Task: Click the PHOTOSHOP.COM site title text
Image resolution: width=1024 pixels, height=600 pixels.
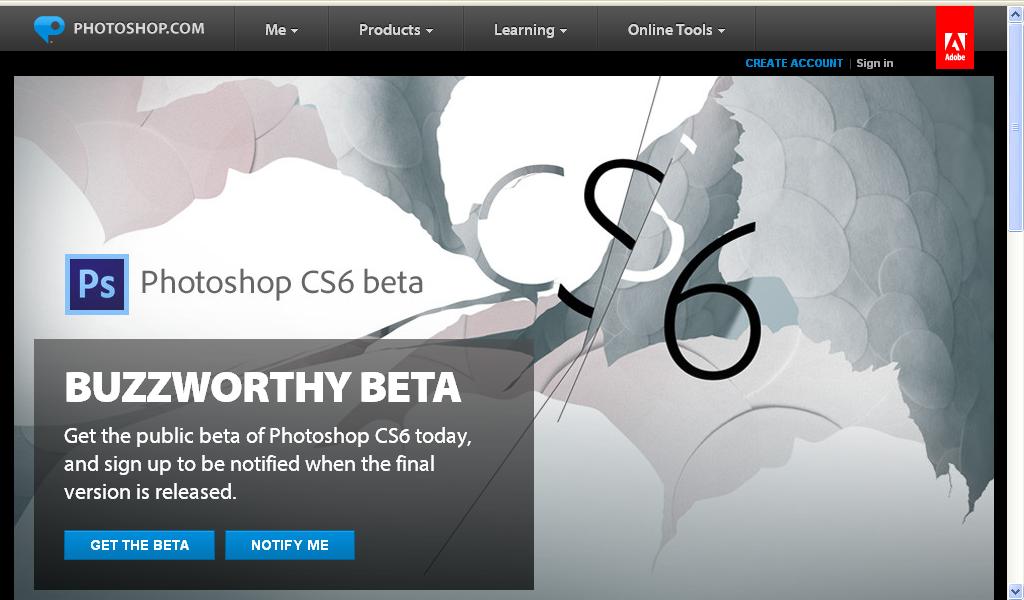Action: coord(138,29)
